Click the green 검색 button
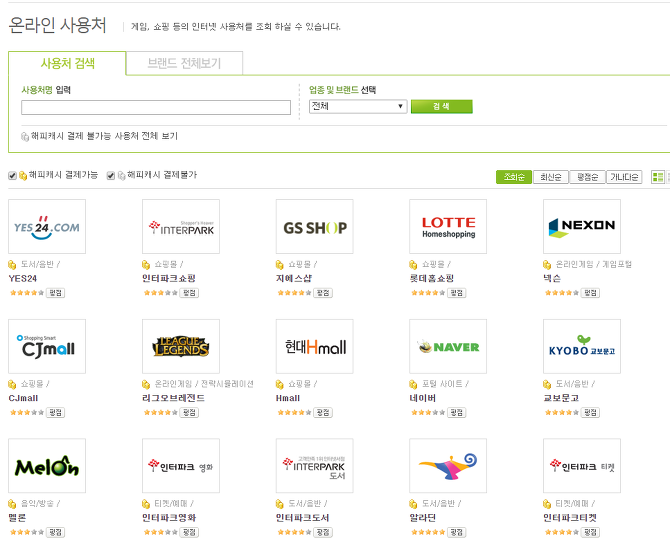The width and height of the screenshot is (670, 552). coord(441,106)
